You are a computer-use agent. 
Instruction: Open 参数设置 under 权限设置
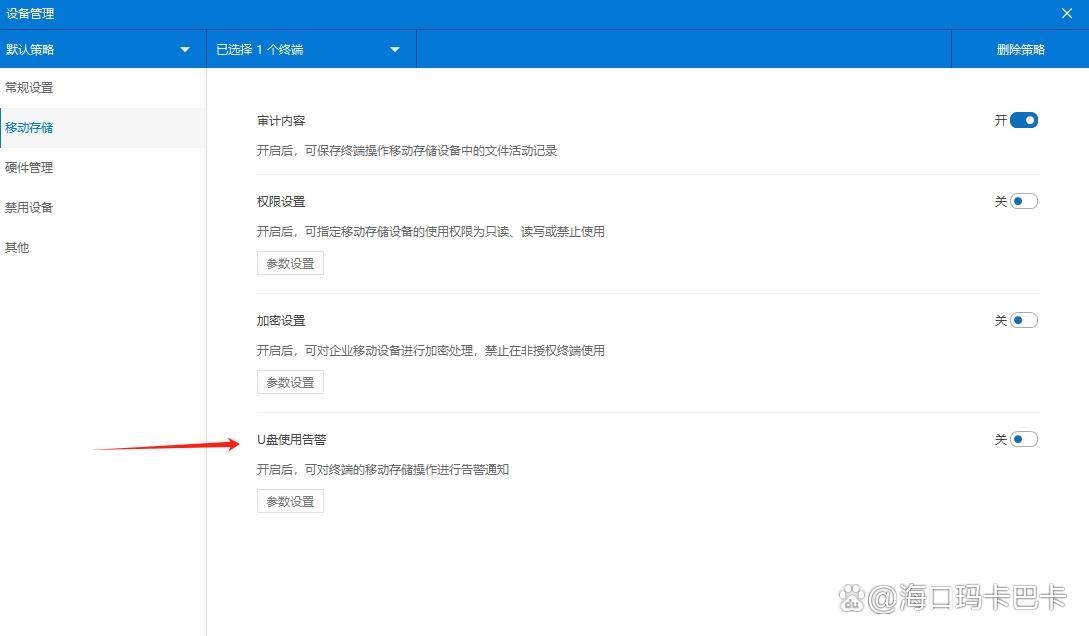[290, 263]
